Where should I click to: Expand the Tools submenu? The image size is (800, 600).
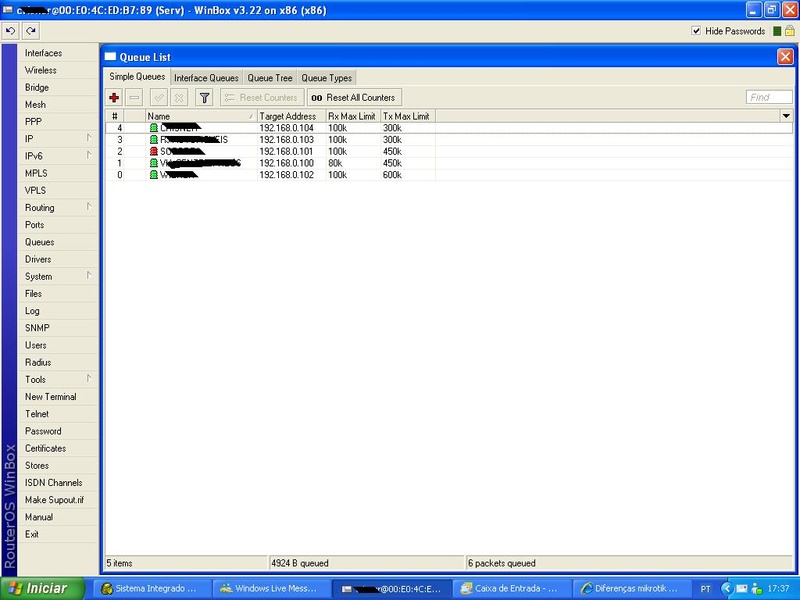(x=89, y=379)
